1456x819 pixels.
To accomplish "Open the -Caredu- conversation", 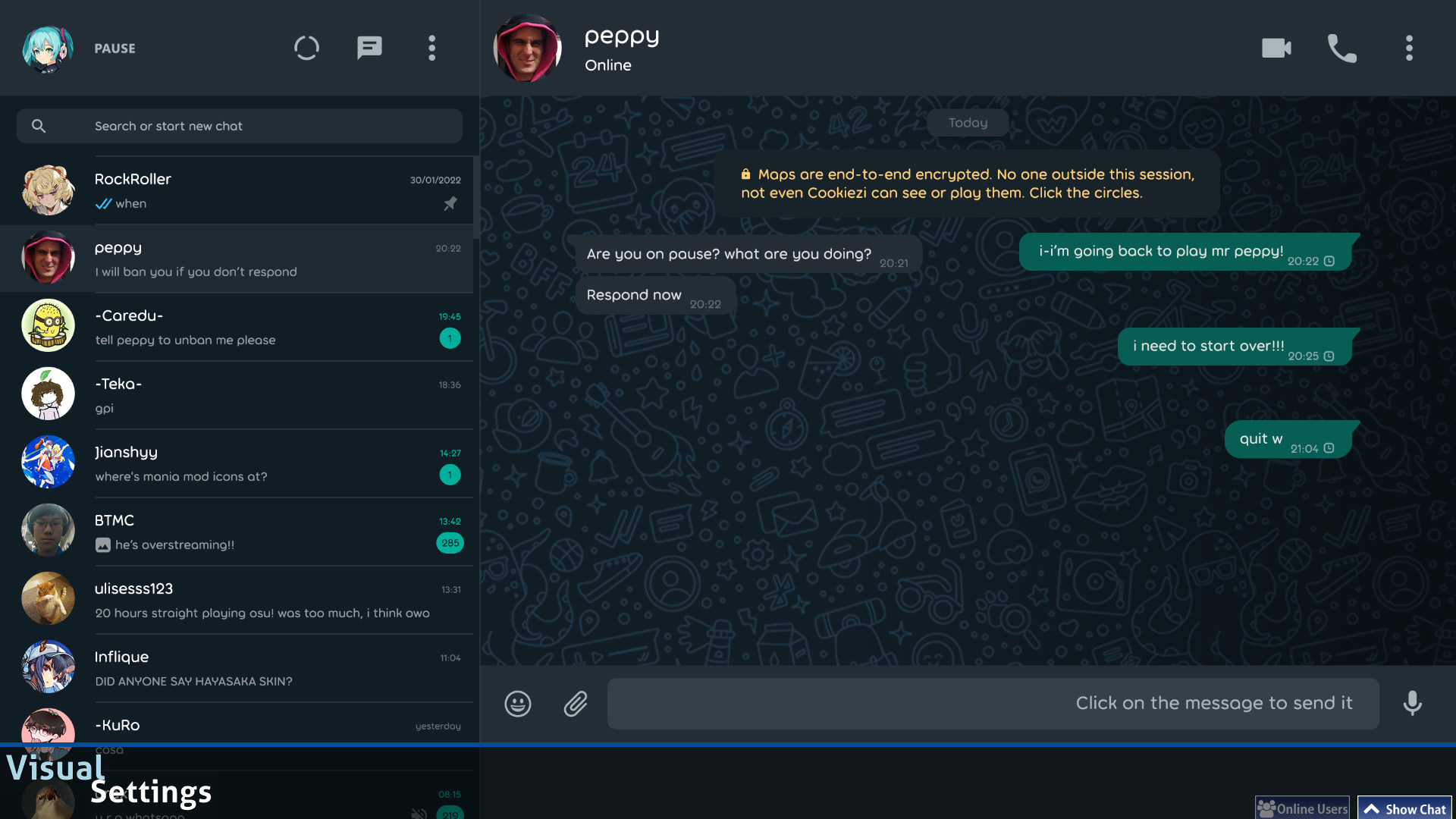I will click(x=240, y=327).
